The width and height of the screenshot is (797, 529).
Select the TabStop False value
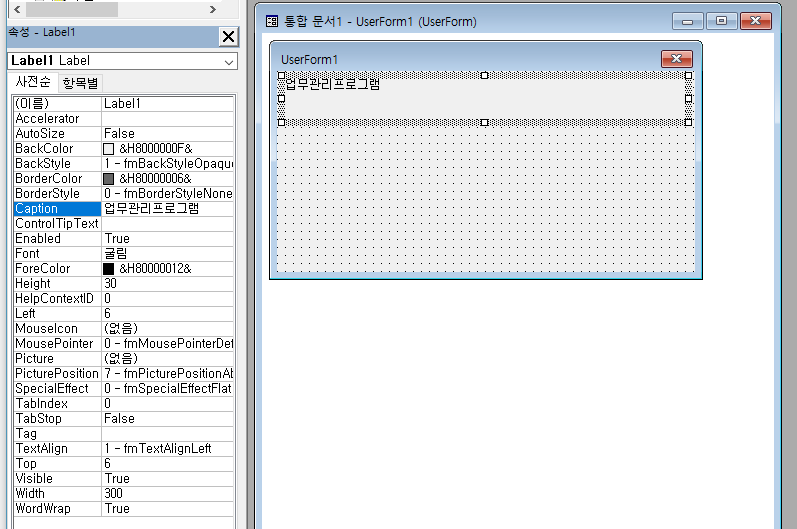coord(168,419)
